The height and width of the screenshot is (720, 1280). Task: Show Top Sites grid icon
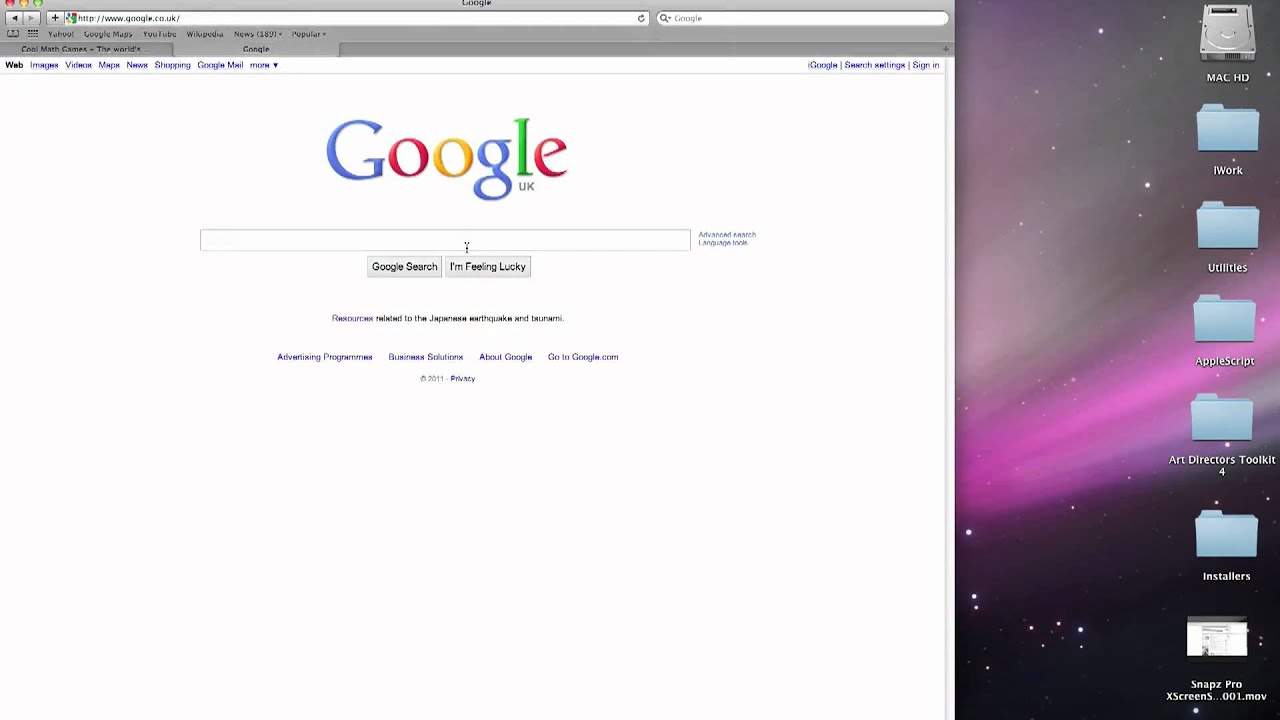pos(33,34)
